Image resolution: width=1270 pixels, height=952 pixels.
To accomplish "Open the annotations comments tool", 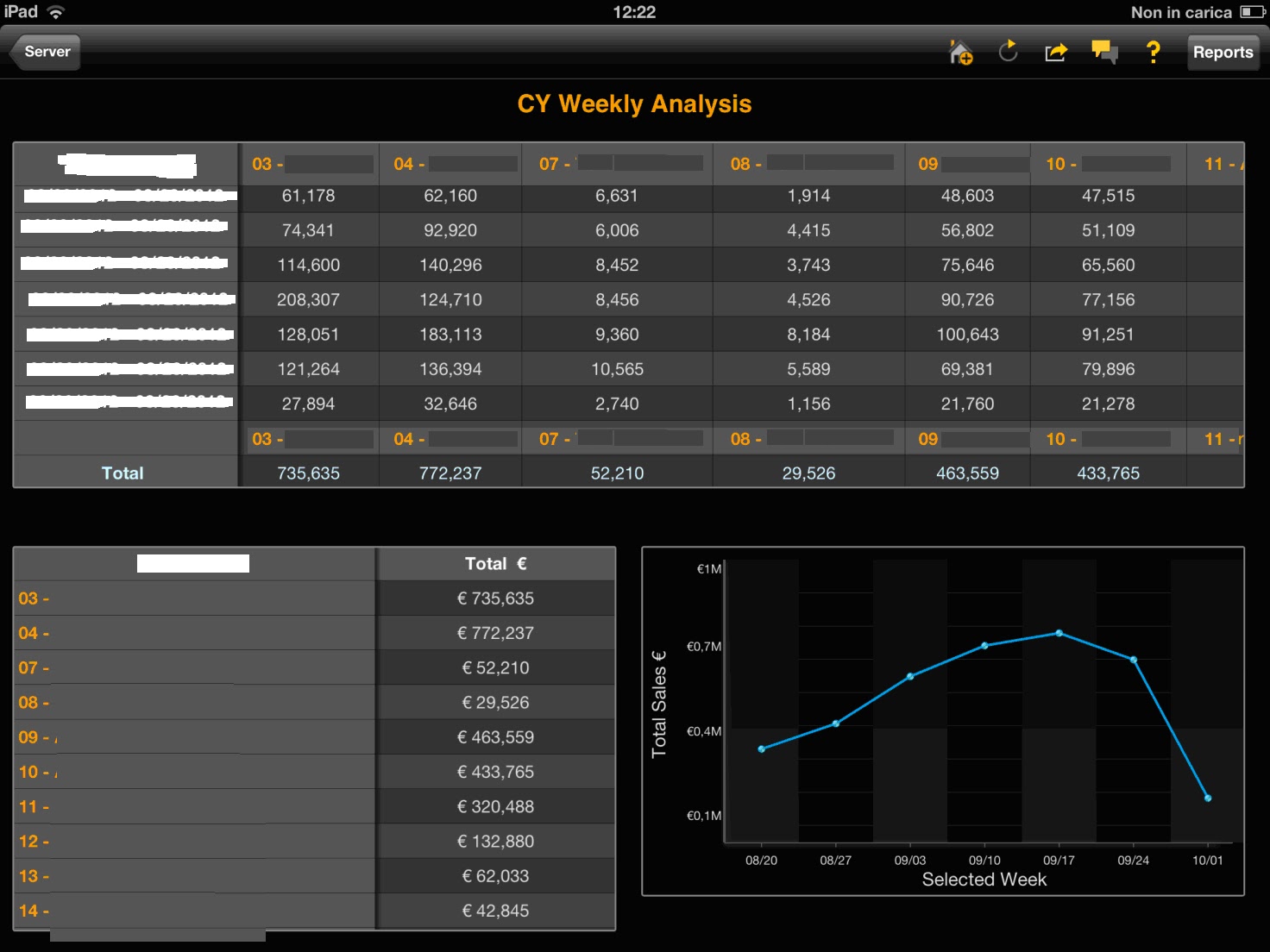I will coord(1104,53).
